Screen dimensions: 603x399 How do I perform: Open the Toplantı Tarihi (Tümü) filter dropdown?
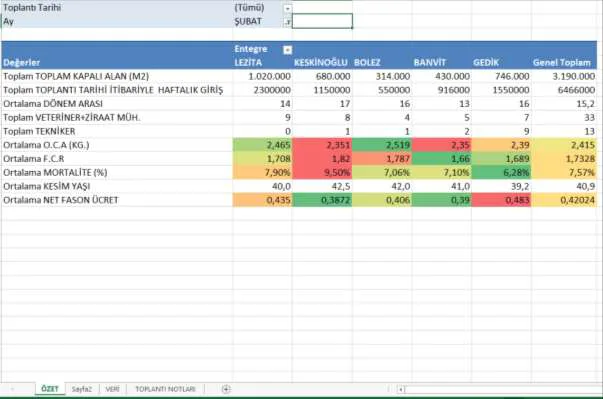point(287,8)
